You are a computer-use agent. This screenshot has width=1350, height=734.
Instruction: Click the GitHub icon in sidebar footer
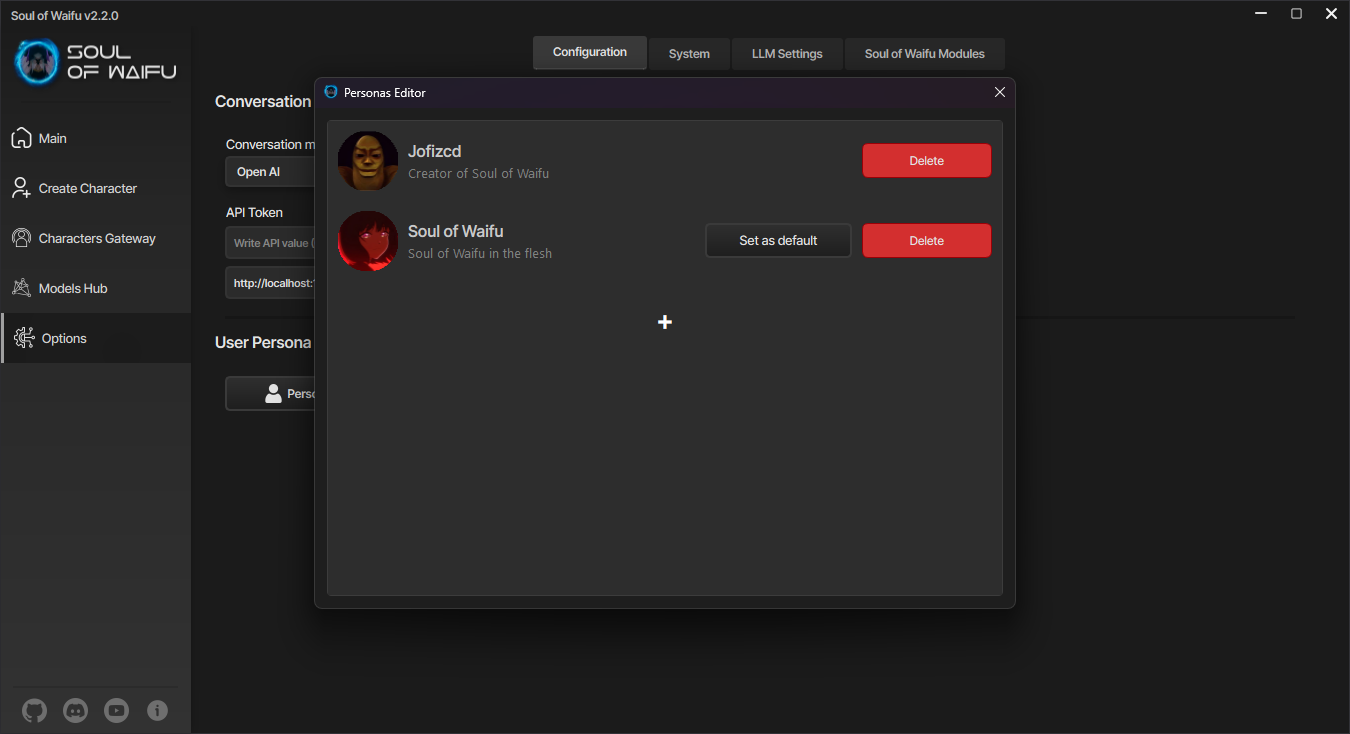(35, 711)
